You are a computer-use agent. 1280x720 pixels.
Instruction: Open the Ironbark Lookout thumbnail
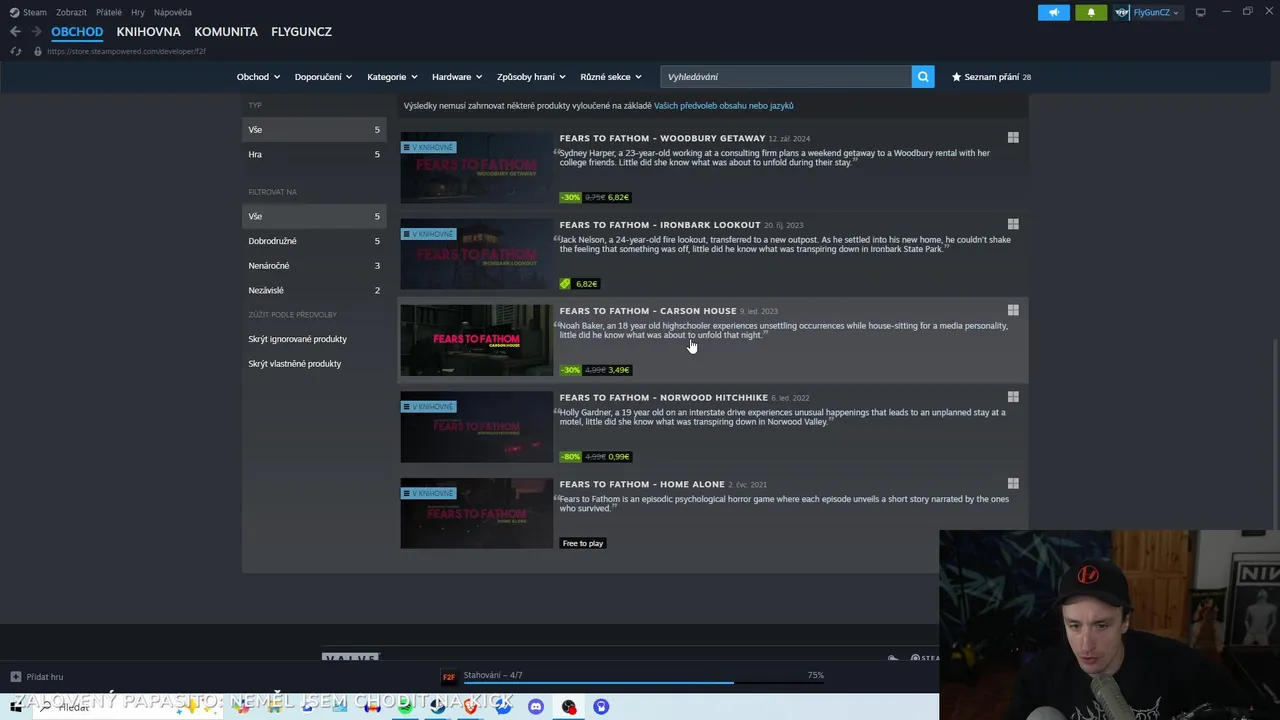[x=476, y=254]
